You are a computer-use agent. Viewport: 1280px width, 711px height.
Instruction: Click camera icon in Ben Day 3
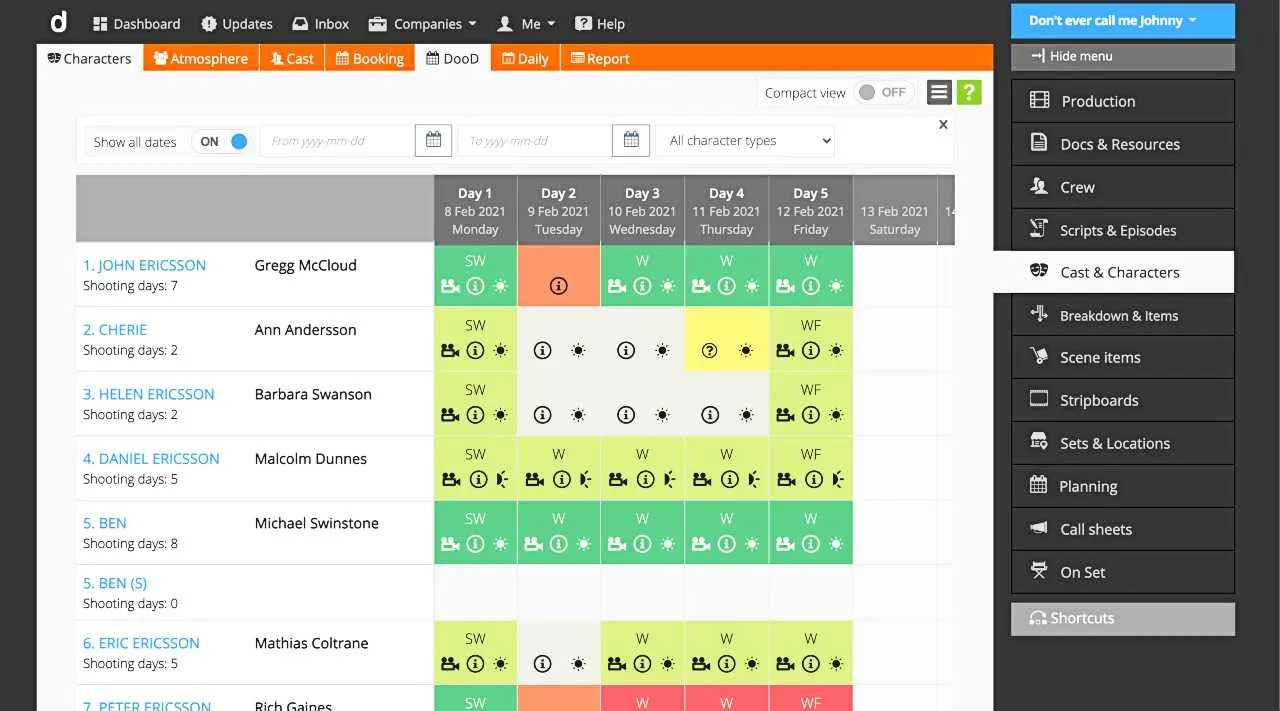pyautogui.click(x=618, y=544)
